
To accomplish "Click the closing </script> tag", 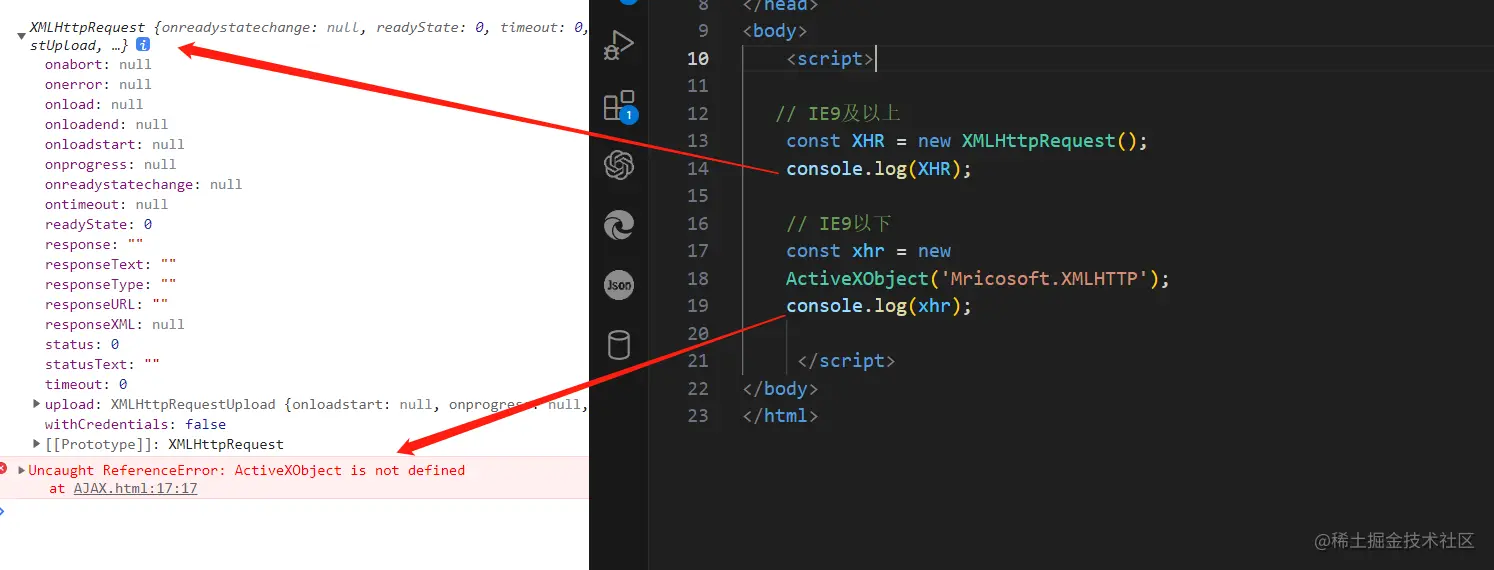I will tap(846, 361).
